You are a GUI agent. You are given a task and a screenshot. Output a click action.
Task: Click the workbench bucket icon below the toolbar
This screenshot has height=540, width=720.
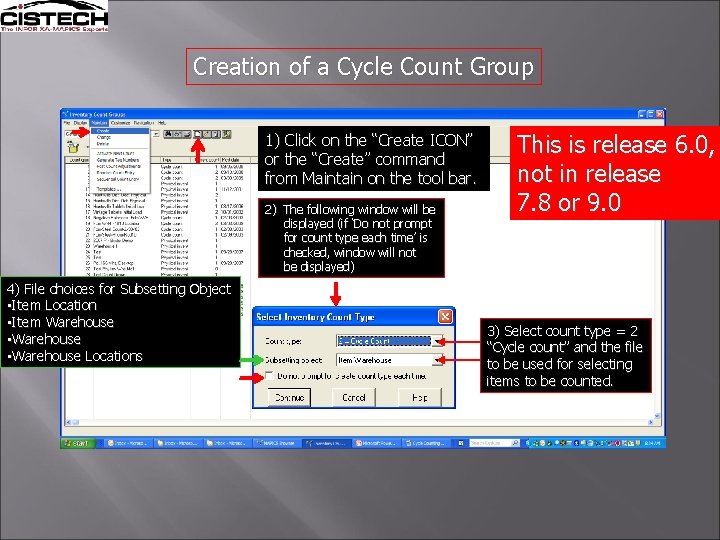(73, 147)
